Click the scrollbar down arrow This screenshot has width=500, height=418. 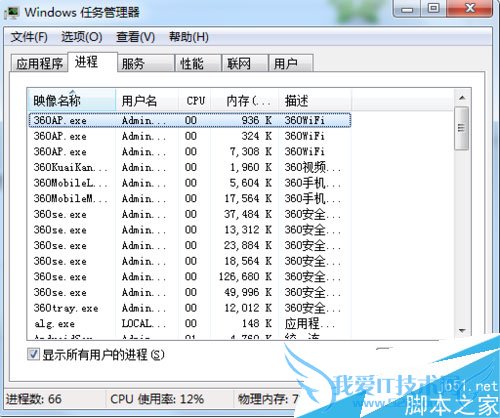(462, 331)
